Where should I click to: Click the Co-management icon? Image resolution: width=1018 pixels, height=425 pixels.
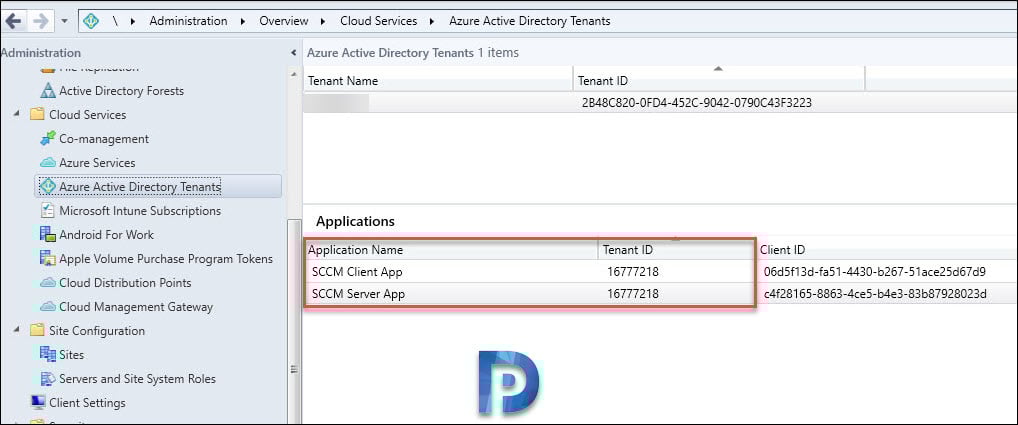coord(48,138)
